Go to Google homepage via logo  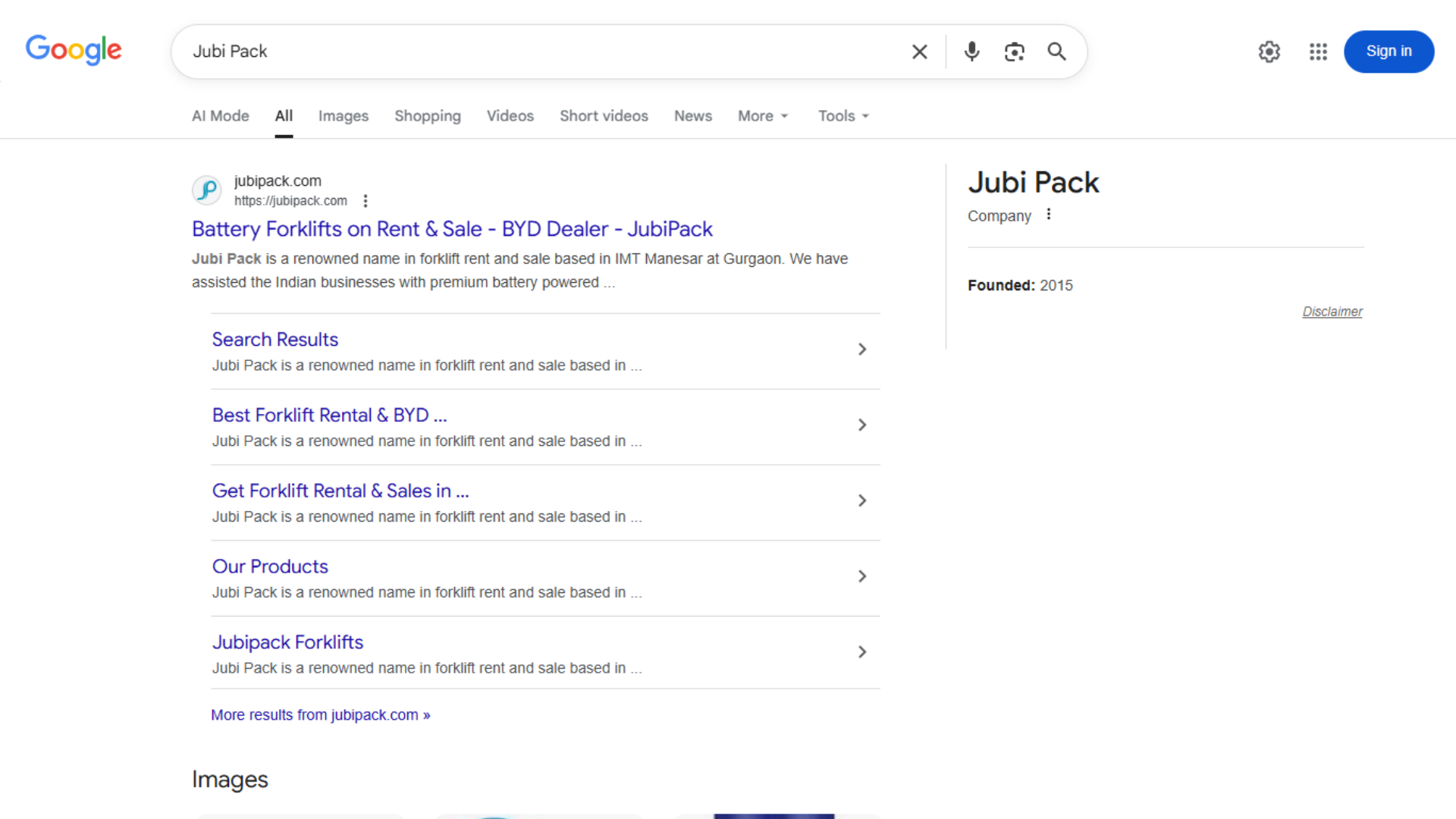click(74, 50)
